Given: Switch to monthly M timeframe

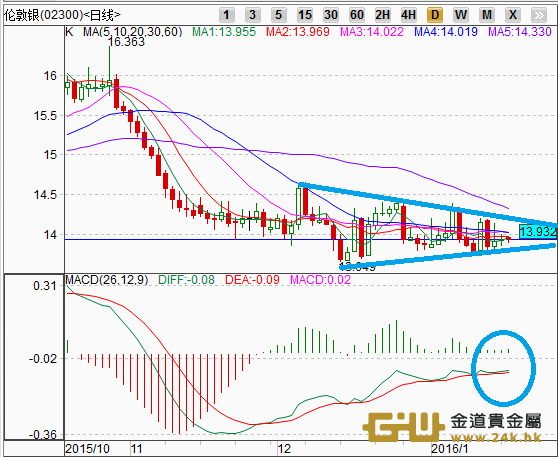Looking at the screenshot, I should (x=486, y=15).
